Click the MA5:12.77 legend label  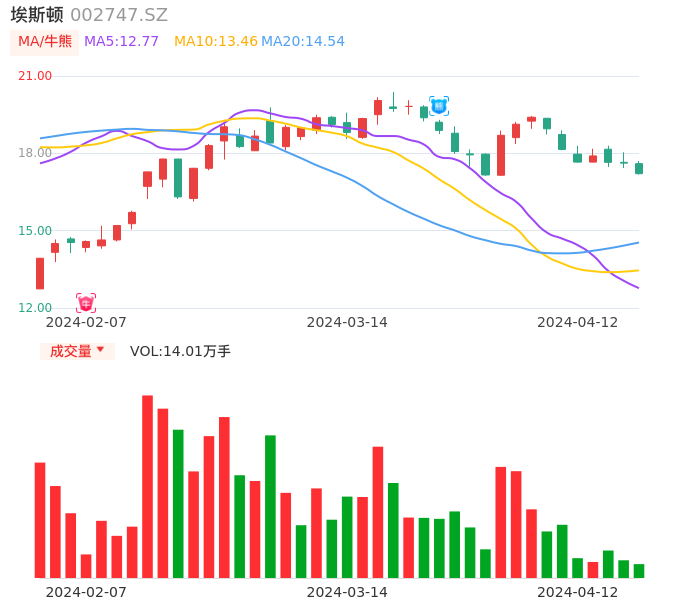tap(121, 42)
